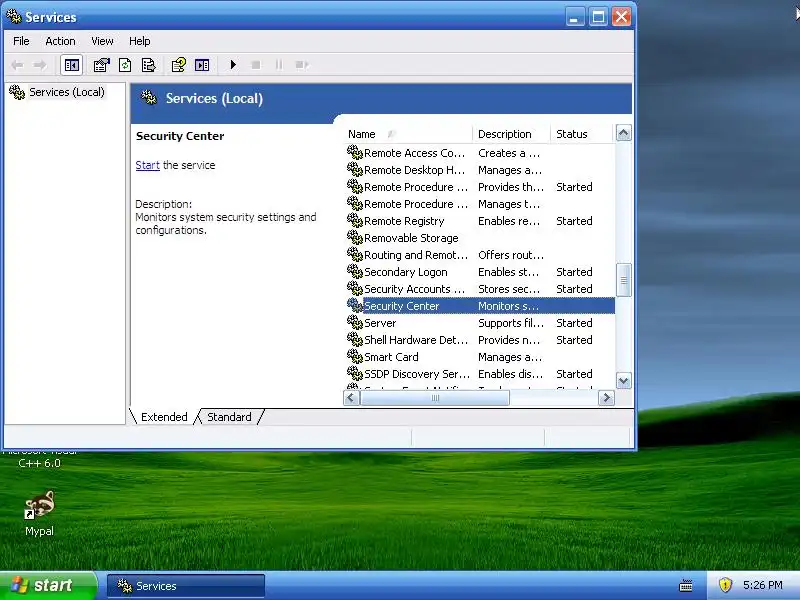The image size is (800, 600).
Task: Click horizontal scrollbar right arrow
Action: click(x=606, y=398)
